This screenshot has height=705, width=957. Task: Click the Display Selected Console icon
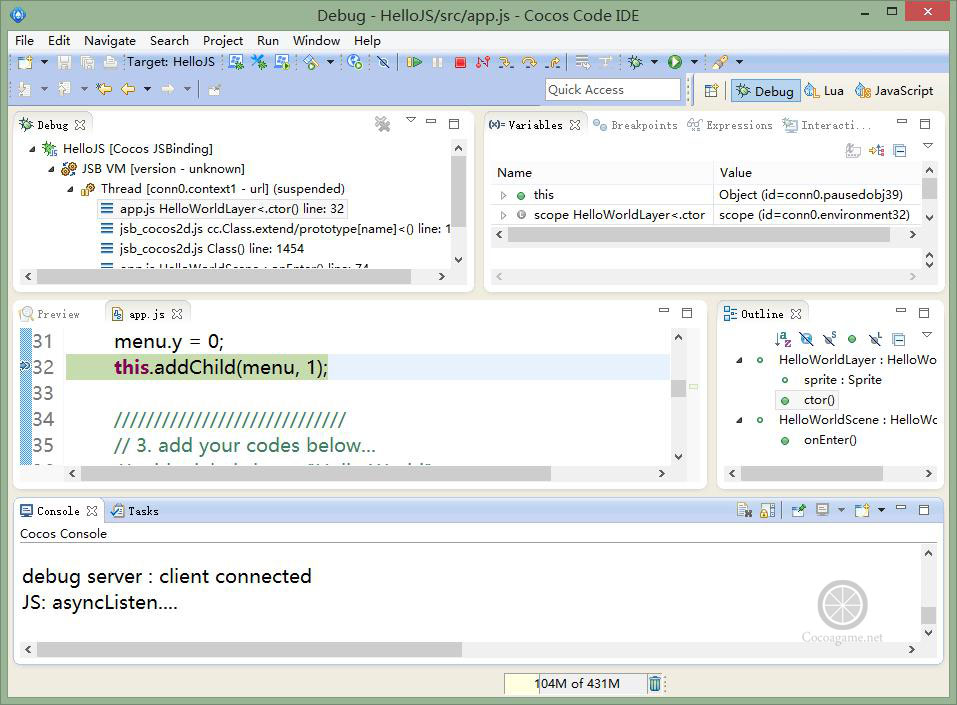[x=823, y=510]
